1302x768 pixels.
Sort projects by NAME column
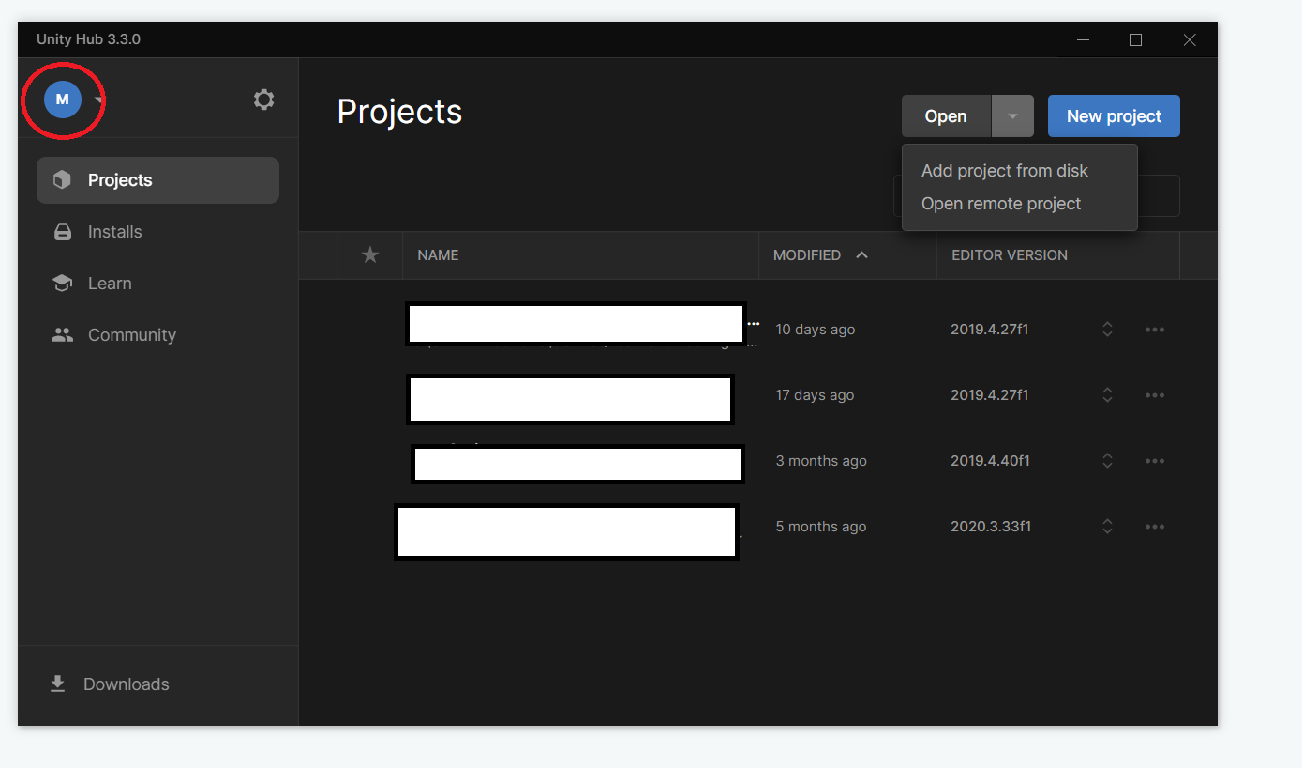tap(438, 255)
